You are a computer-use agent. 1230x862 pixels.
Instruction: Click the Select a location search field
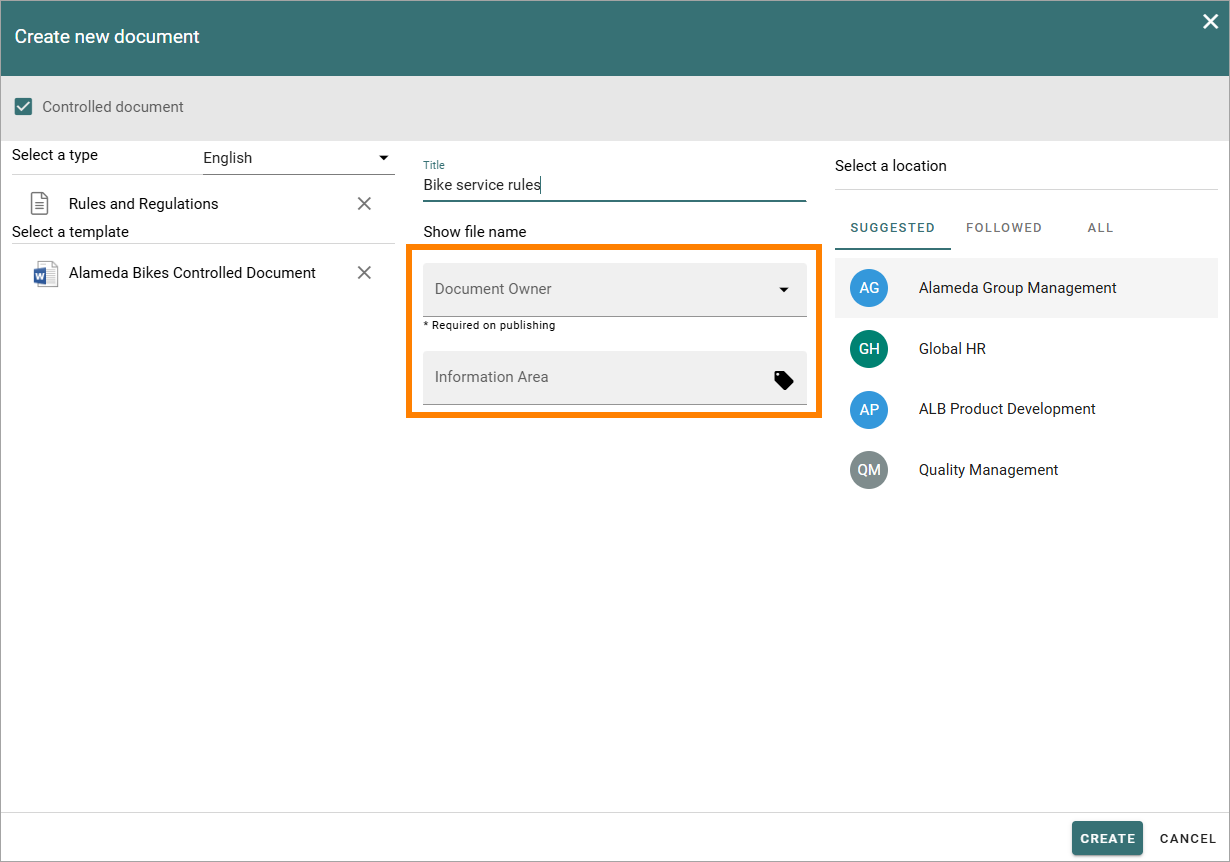click(x=1026, y=167)
